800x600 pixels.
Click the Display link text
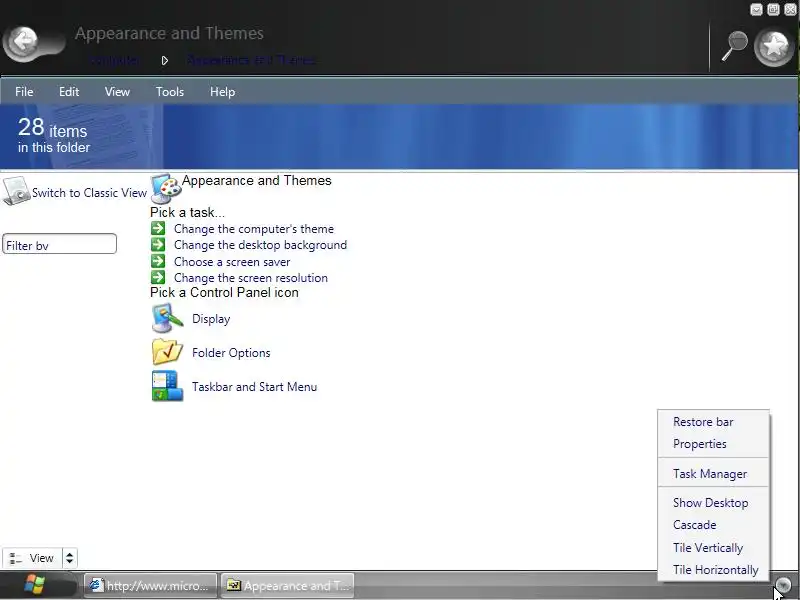coord(211,319)
